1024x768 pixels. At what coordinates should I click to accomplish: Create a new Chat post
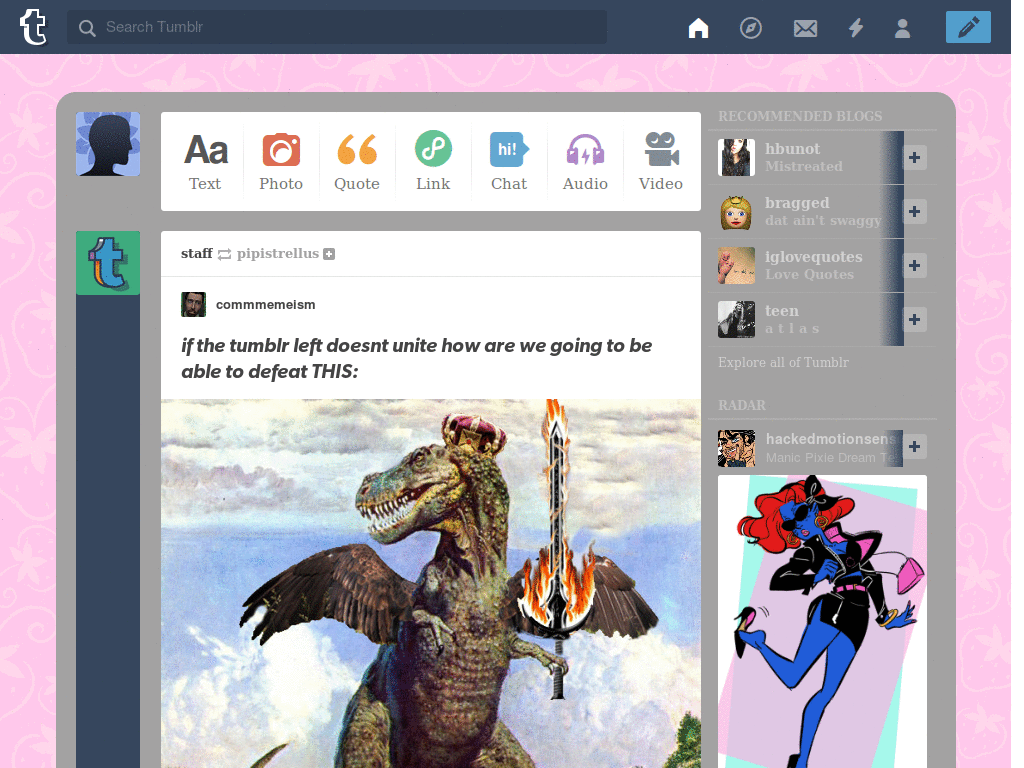509,161
